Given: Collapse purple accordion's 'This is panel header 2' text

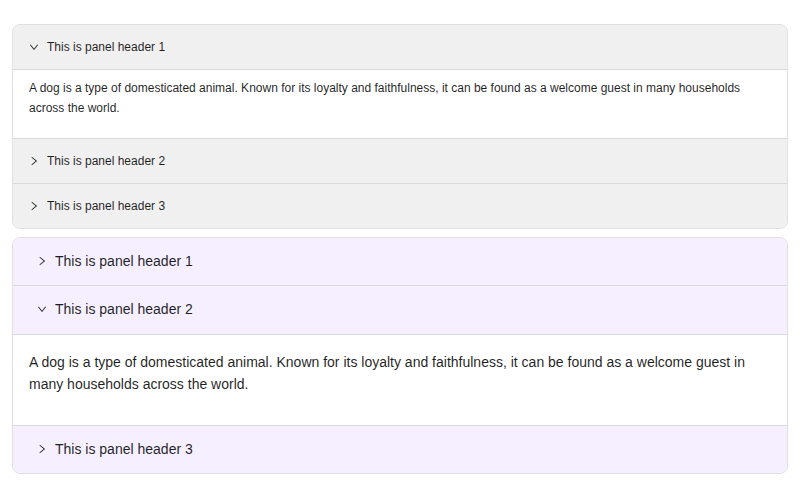Looking at the screenshot, I should pos(124,309).
